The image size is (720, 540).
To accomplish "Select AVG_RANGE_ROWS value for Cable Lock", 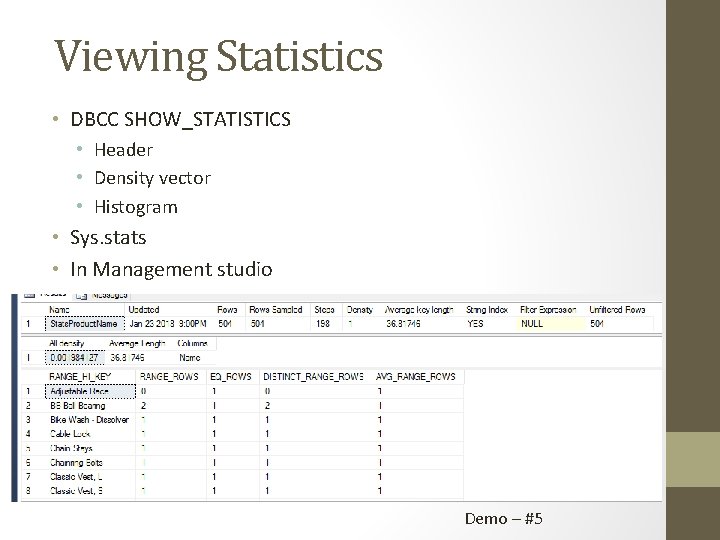I will (x=380, y=434).
